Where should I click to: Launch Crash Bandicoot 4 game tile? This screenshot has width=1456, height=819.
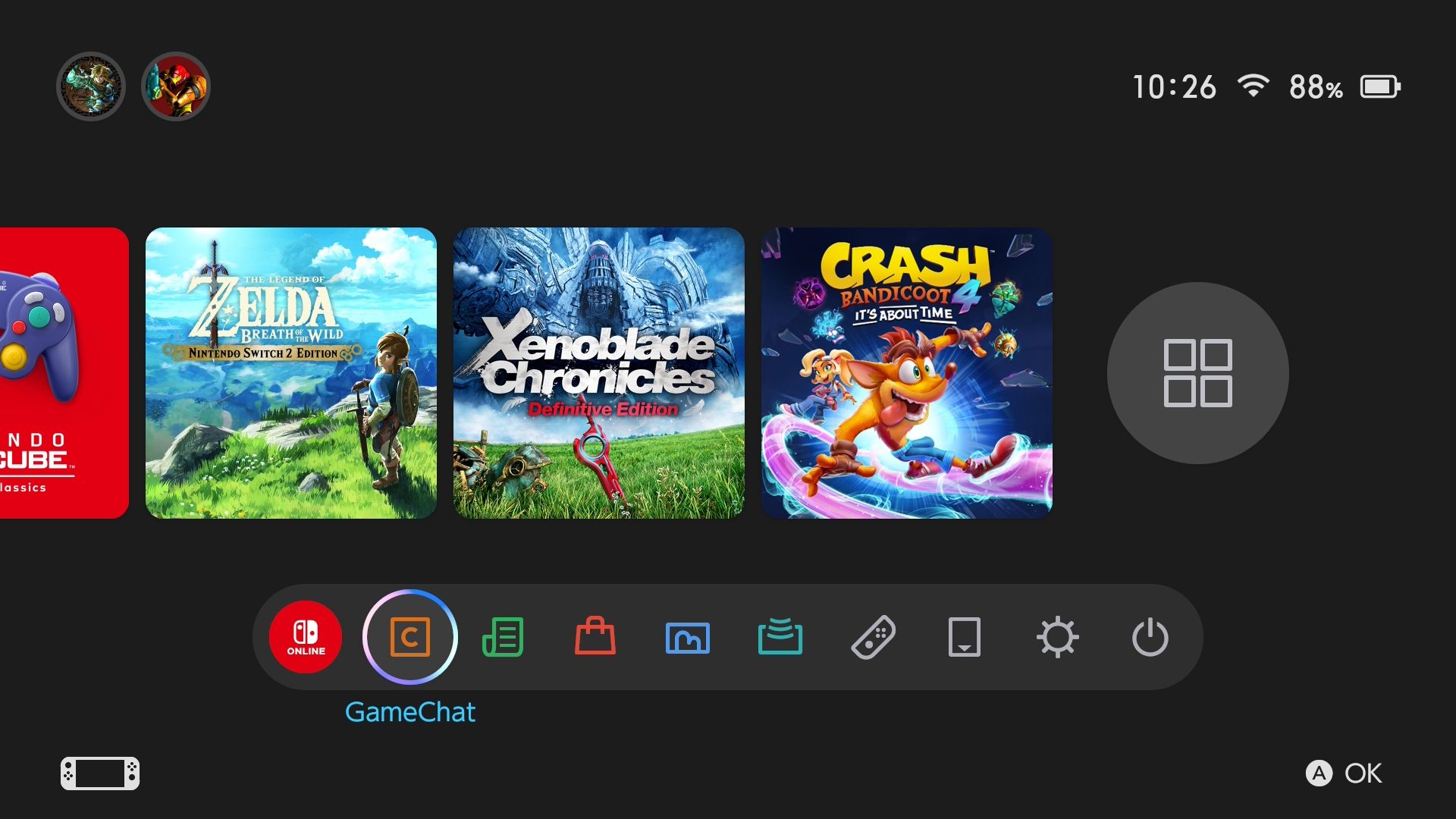point(907,373)
